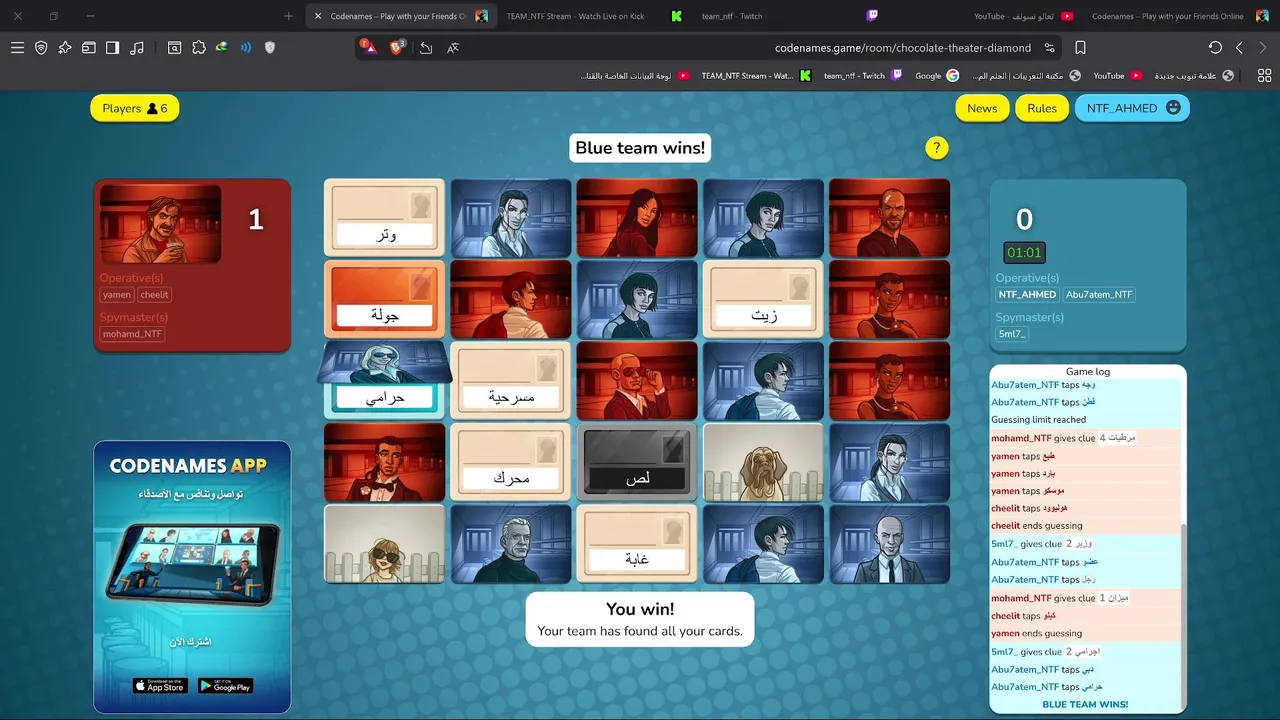Open the علامة تبويب جديدة bookmark
Image resolution: width=1280 pixels, height=720 pixels.
pos(1194,76)
